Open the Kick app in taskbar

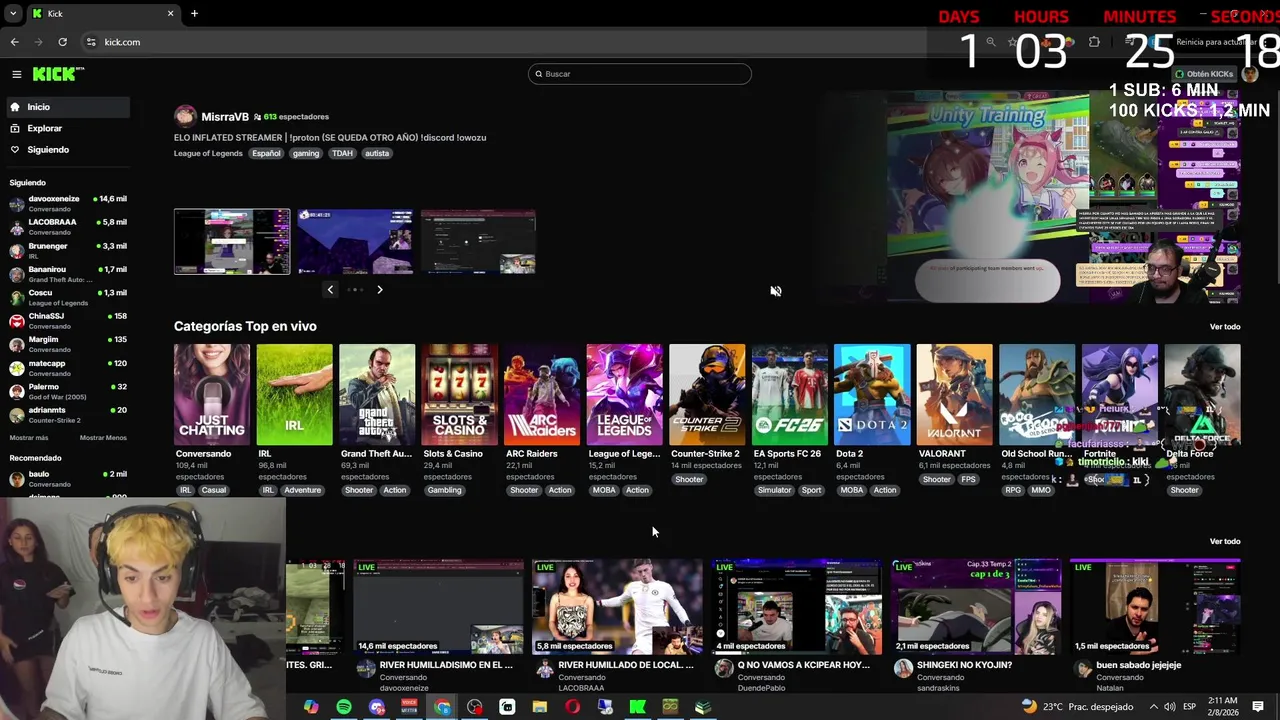click(x=637, y=707)
